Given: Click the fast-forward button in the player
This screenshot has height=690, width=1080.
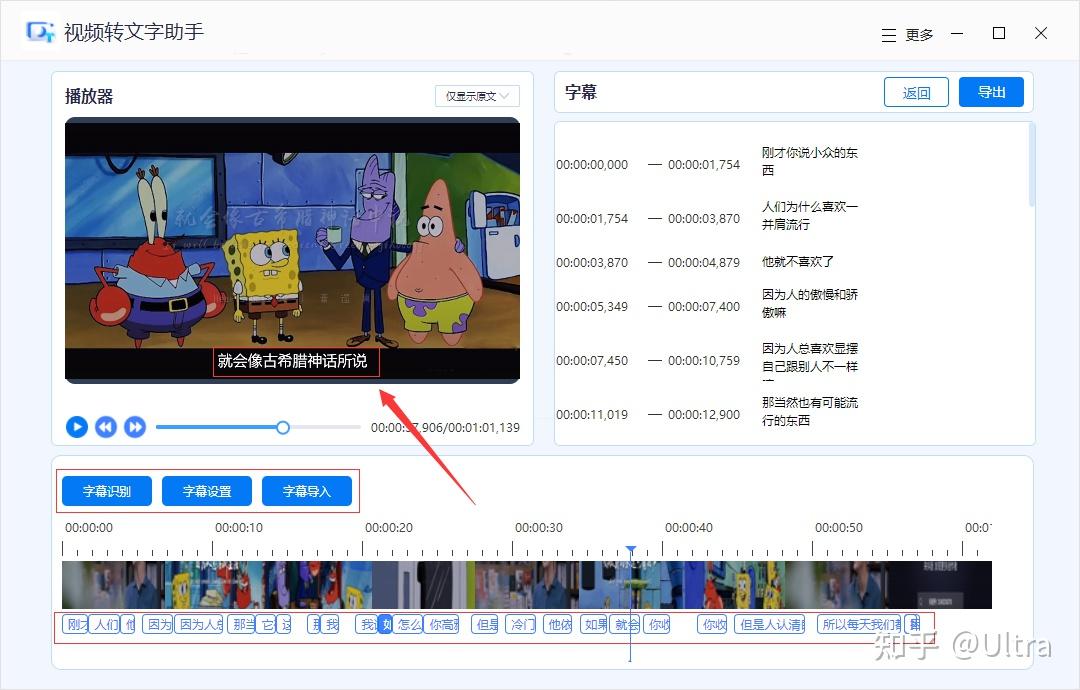Looking at the screenshot, I should (135, 427).
